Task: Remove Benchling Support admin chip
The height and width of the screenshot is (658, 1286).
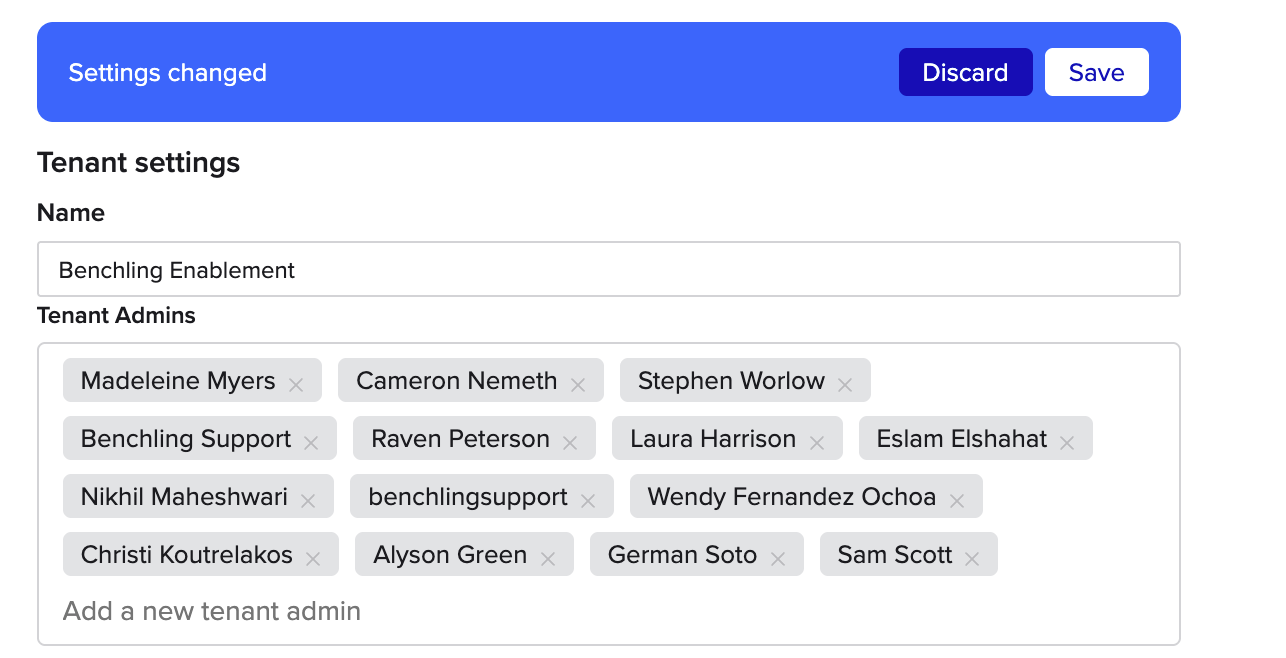Action: tap(311, 442)
